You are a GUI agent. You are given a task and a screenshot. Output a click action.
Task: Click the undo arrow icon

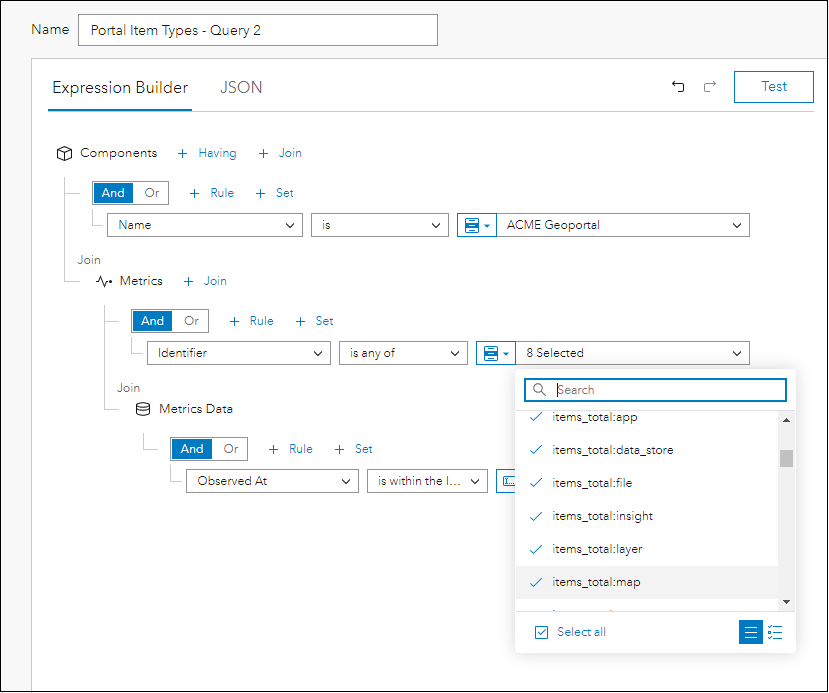(678, 87)
